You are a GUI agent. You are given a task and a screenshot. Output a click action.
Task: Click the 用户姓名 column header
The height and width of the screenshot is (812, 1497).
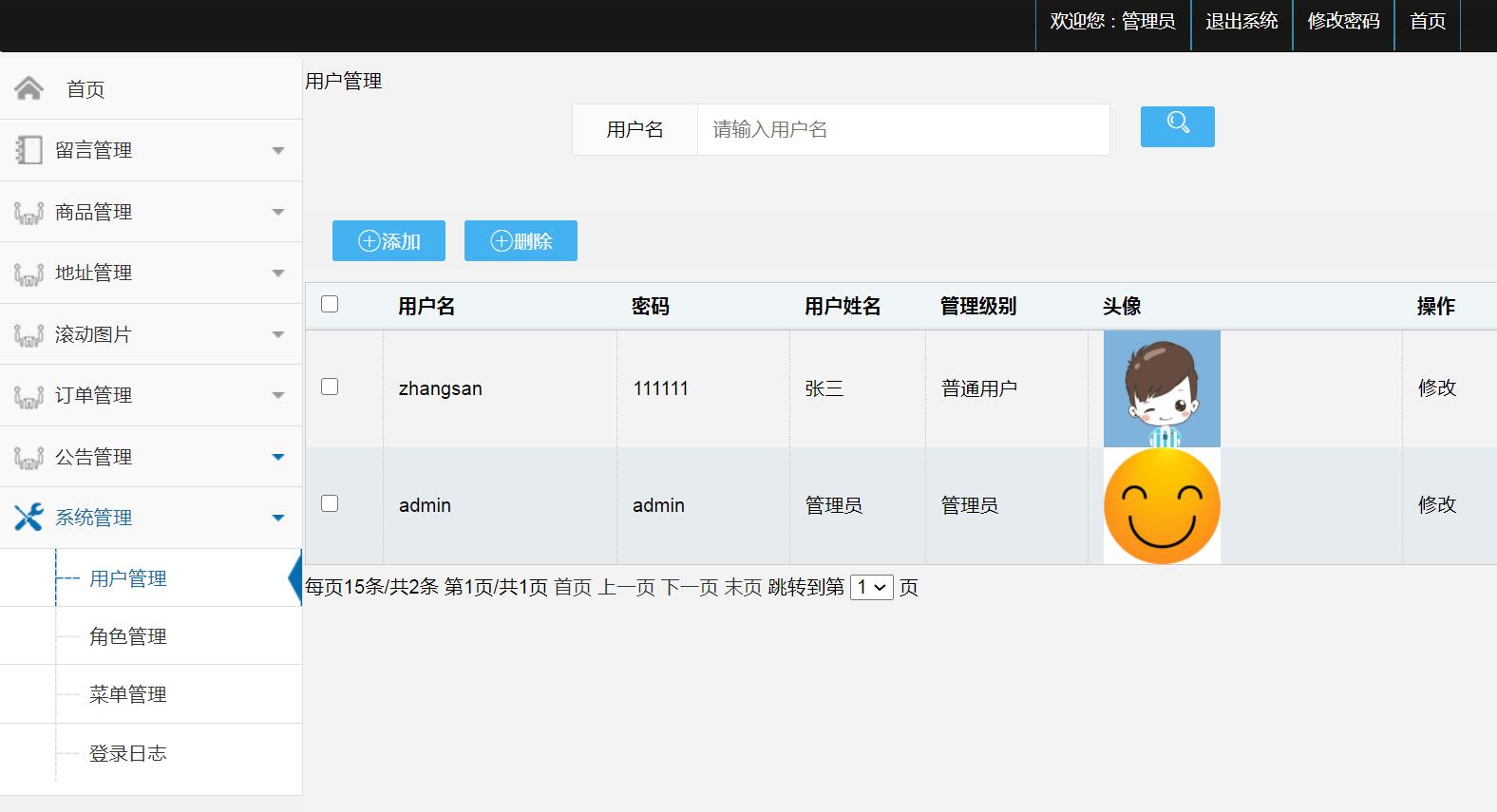coord(843,306)
